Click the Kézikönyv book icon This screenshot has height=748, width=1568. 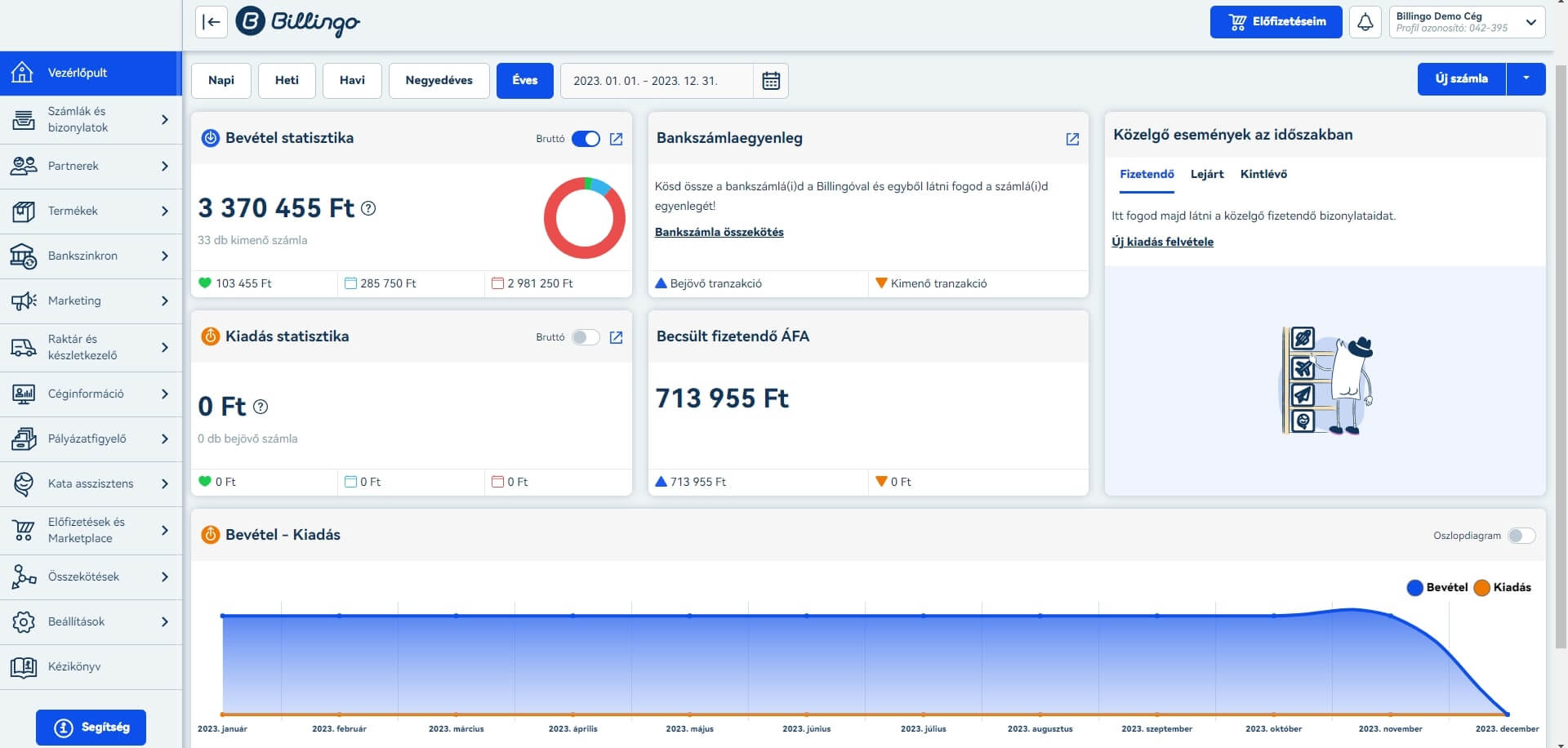click(22, 666)
